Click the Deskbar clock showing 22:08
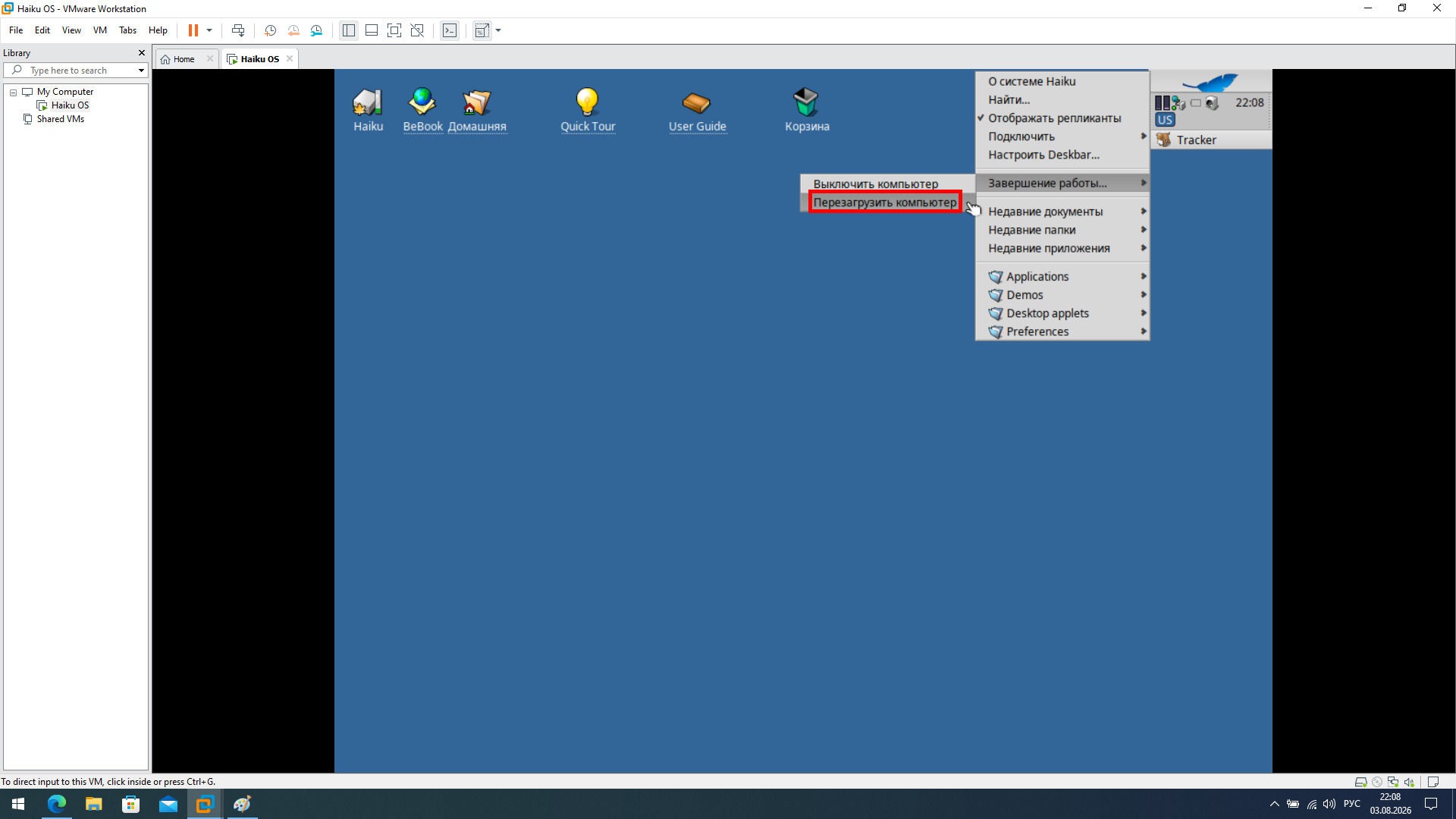The image size is (1456, 819). click(1250, 103)
